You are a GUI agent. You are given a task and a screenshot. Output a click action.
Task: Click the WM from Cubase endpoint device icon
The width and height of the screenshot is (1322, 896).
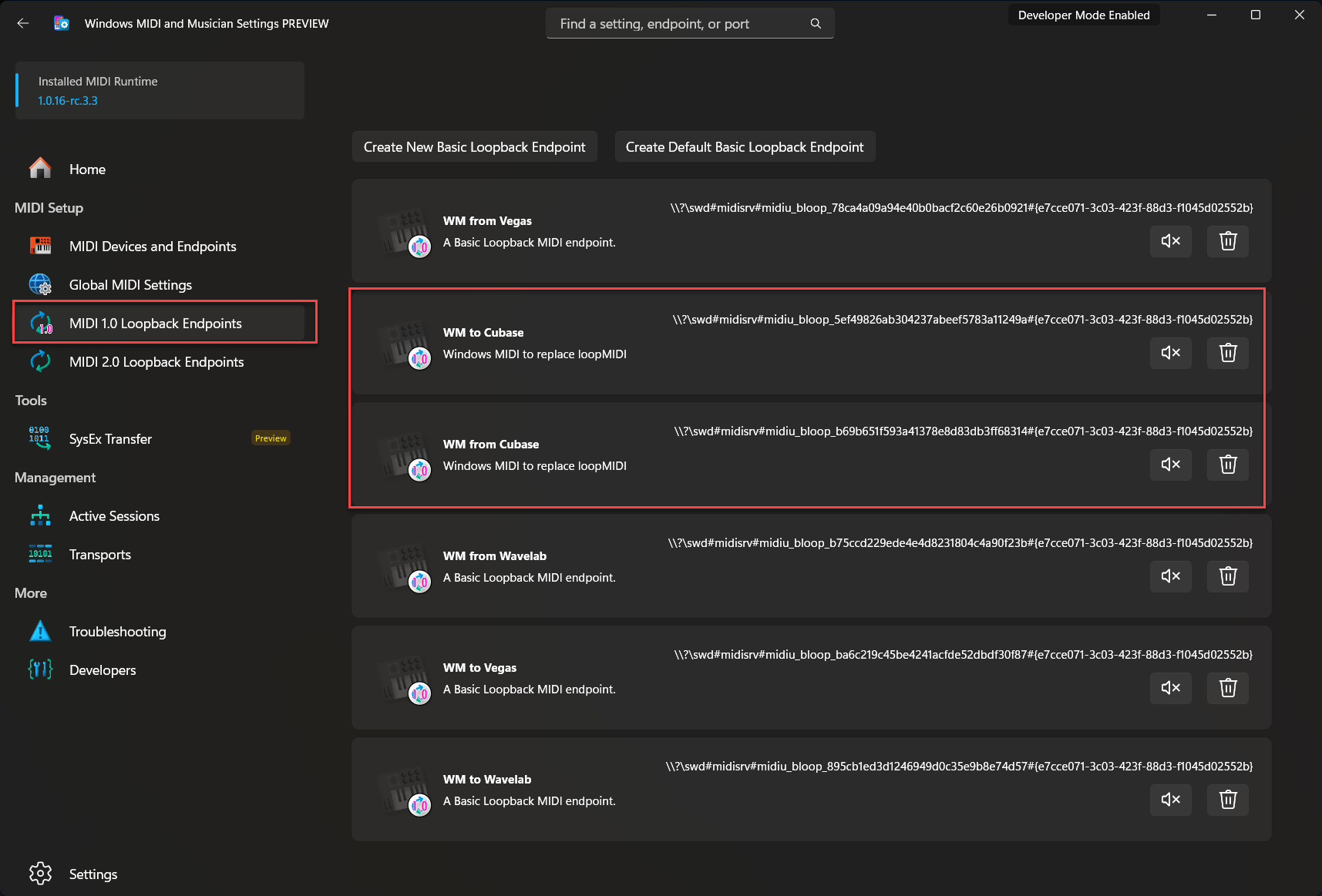(x=405, y=457)
